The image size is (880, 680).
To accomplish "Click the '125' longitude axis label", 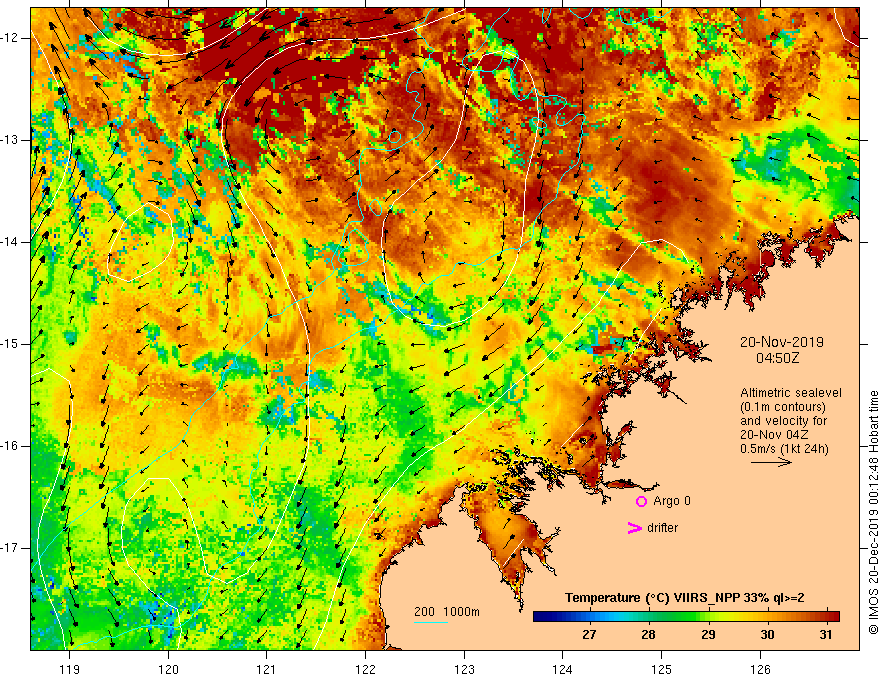I will pyautogui.click(x=662, y=669).
